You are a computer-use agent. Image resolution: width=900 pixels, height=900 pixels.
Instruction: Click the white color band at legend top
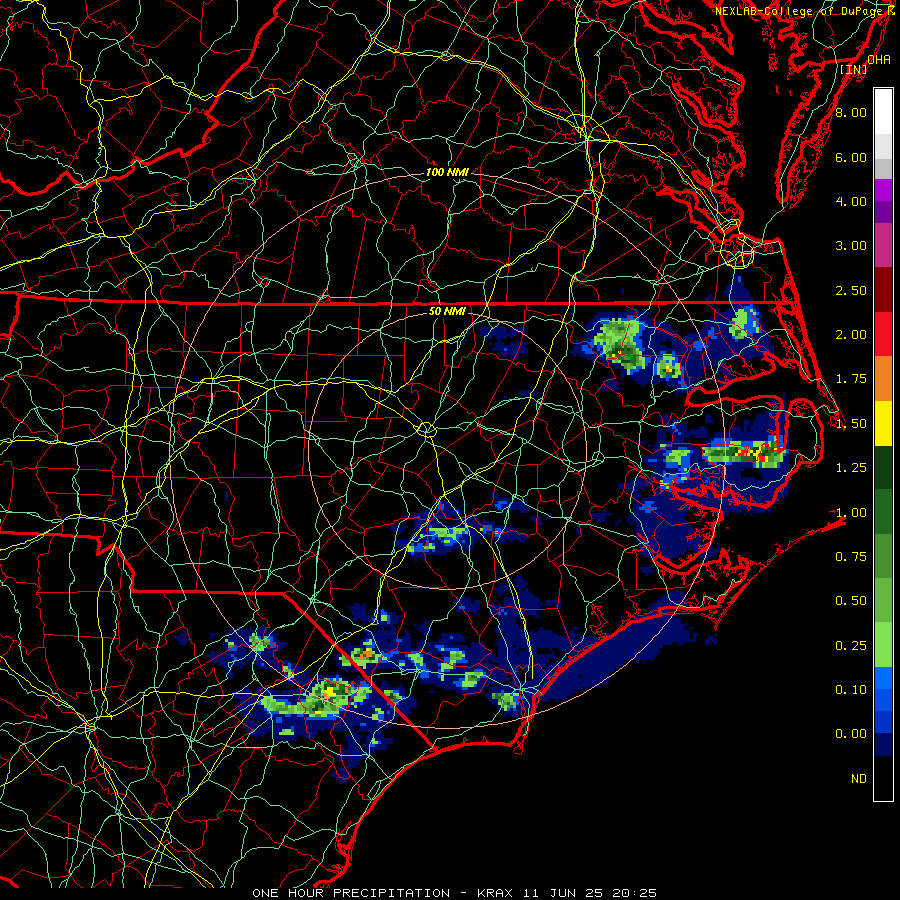pos(883,111)
